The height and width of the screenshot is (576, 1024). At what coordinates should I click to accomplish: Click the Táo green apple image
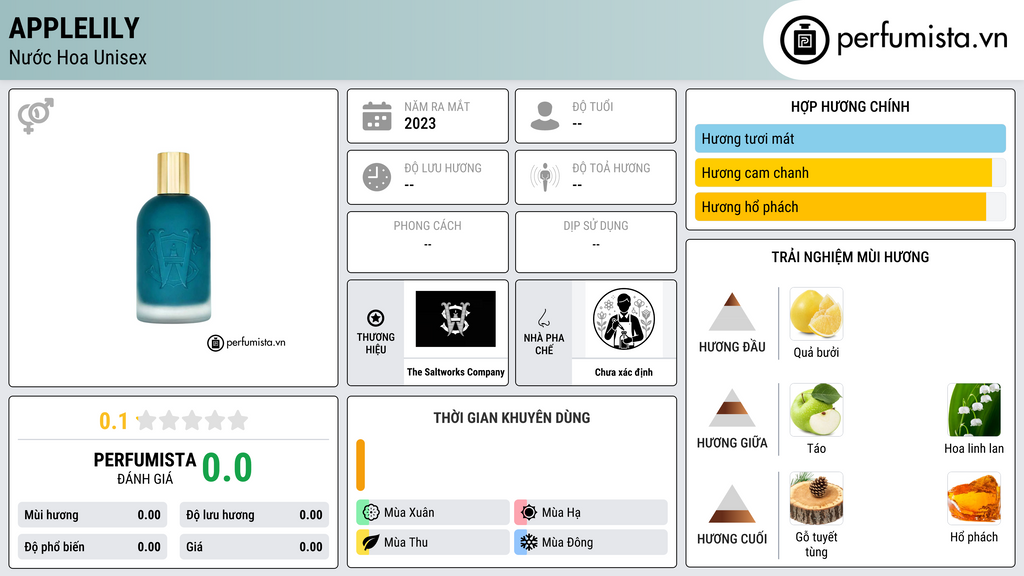(816, 409)
